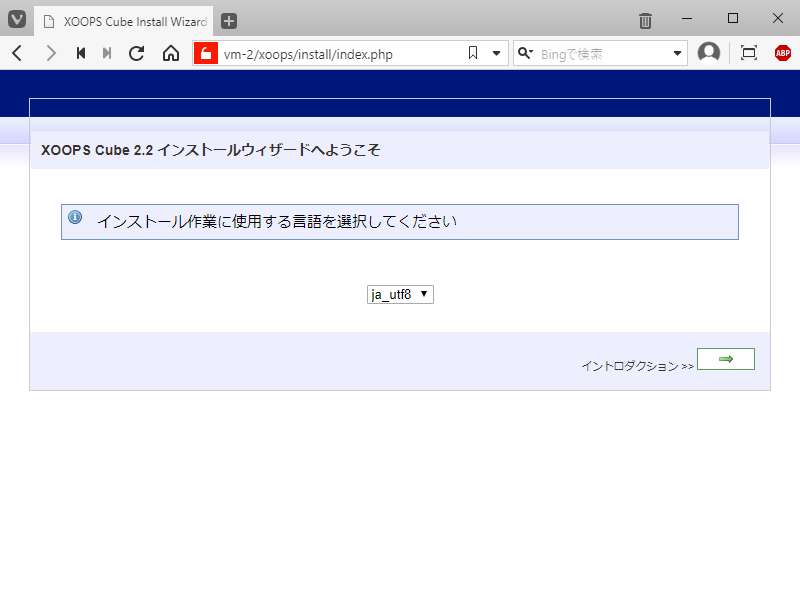Open a new tab with the plus button
The height and width of the screenshot is (600, 800).
click(229, 21)
